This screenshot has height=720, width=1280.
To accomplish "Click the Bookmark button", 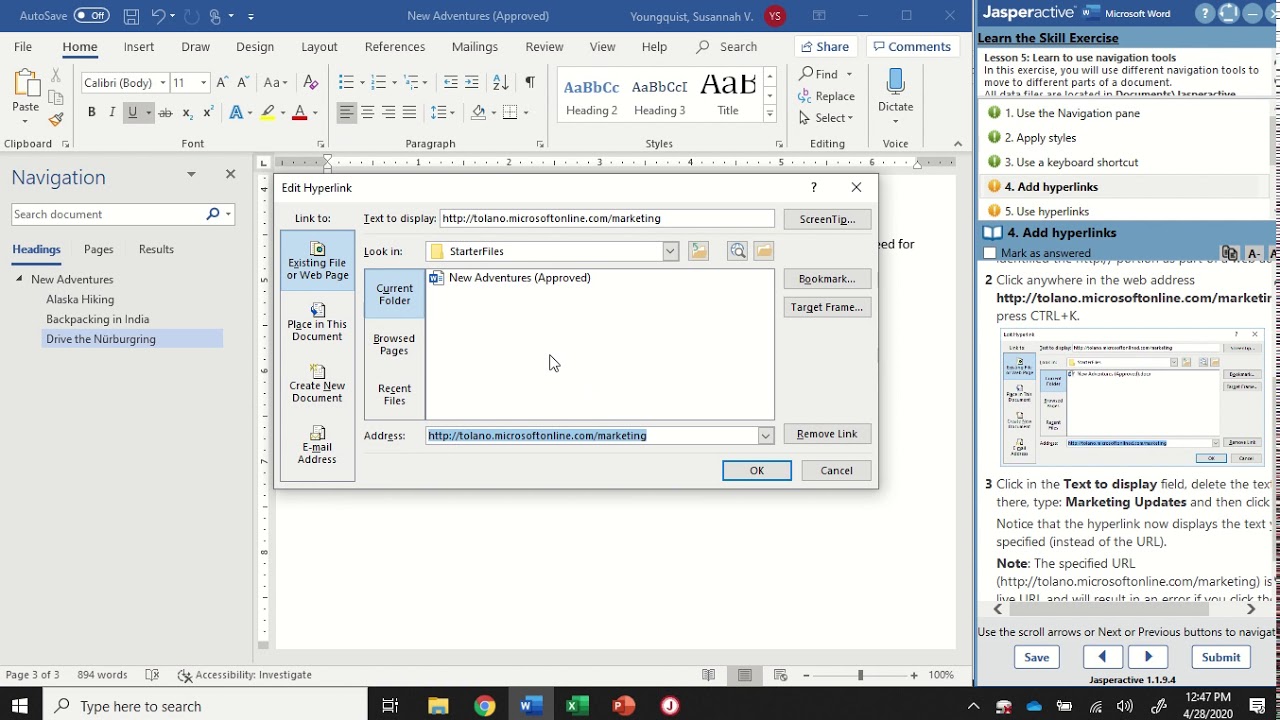I will point(827,279).
